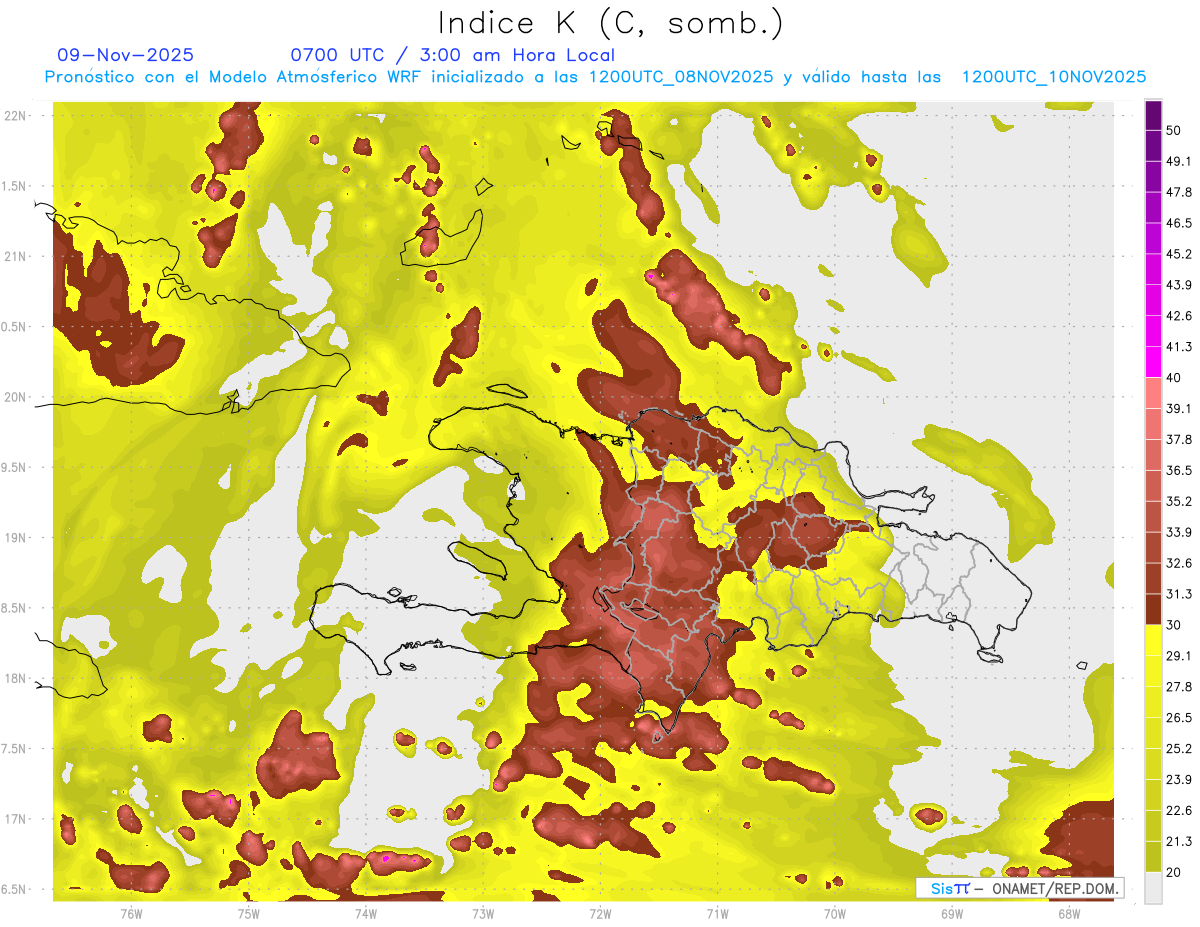The image size is (1200, 927).
Task: Click the "20N" latitude label
Action: (15, 397)
